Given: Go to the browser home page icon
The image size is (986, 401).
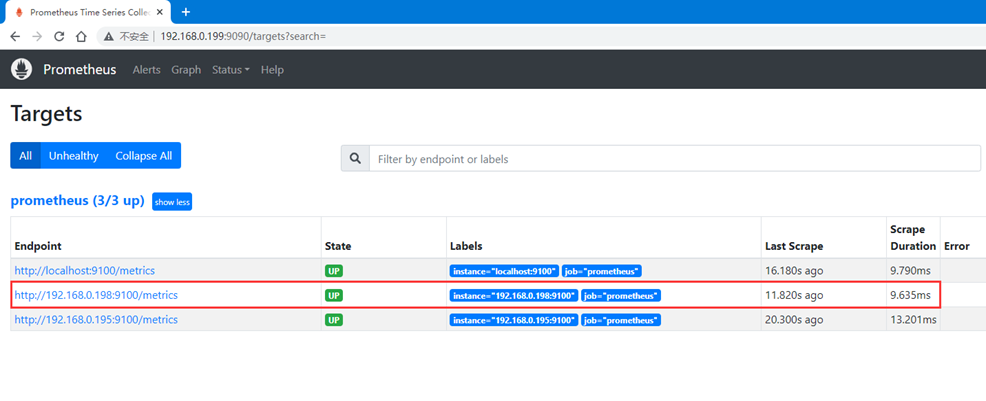Looking at the screenshot, I should point(81,36).
